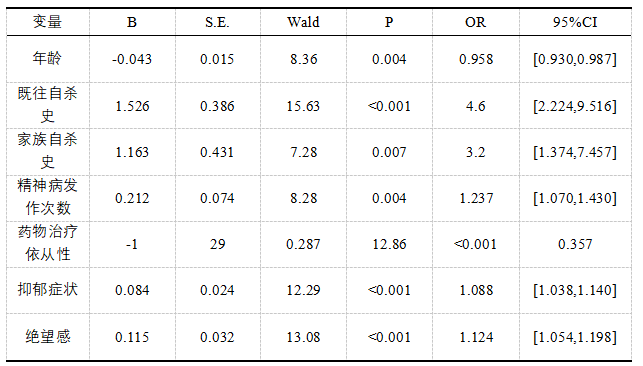Select the OR column header
The image size is (643, 366).
coord(475,22)
